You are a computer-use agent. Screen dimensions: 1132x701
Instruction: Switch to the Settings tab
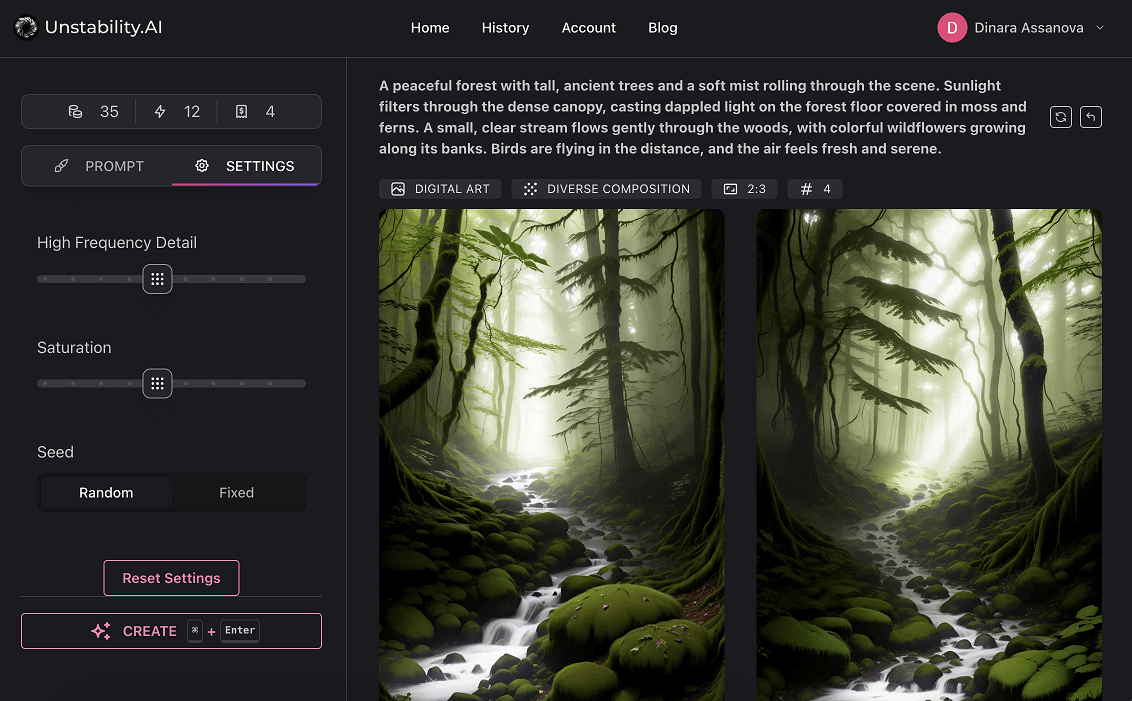pyautogui.click(x=246, y=166)
